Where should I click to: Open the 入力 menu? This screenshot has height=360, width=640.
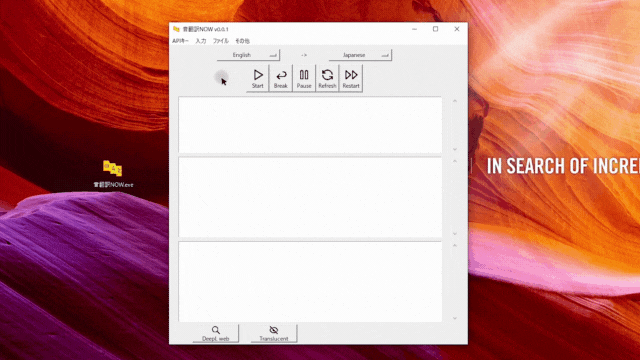coord(201,41)
